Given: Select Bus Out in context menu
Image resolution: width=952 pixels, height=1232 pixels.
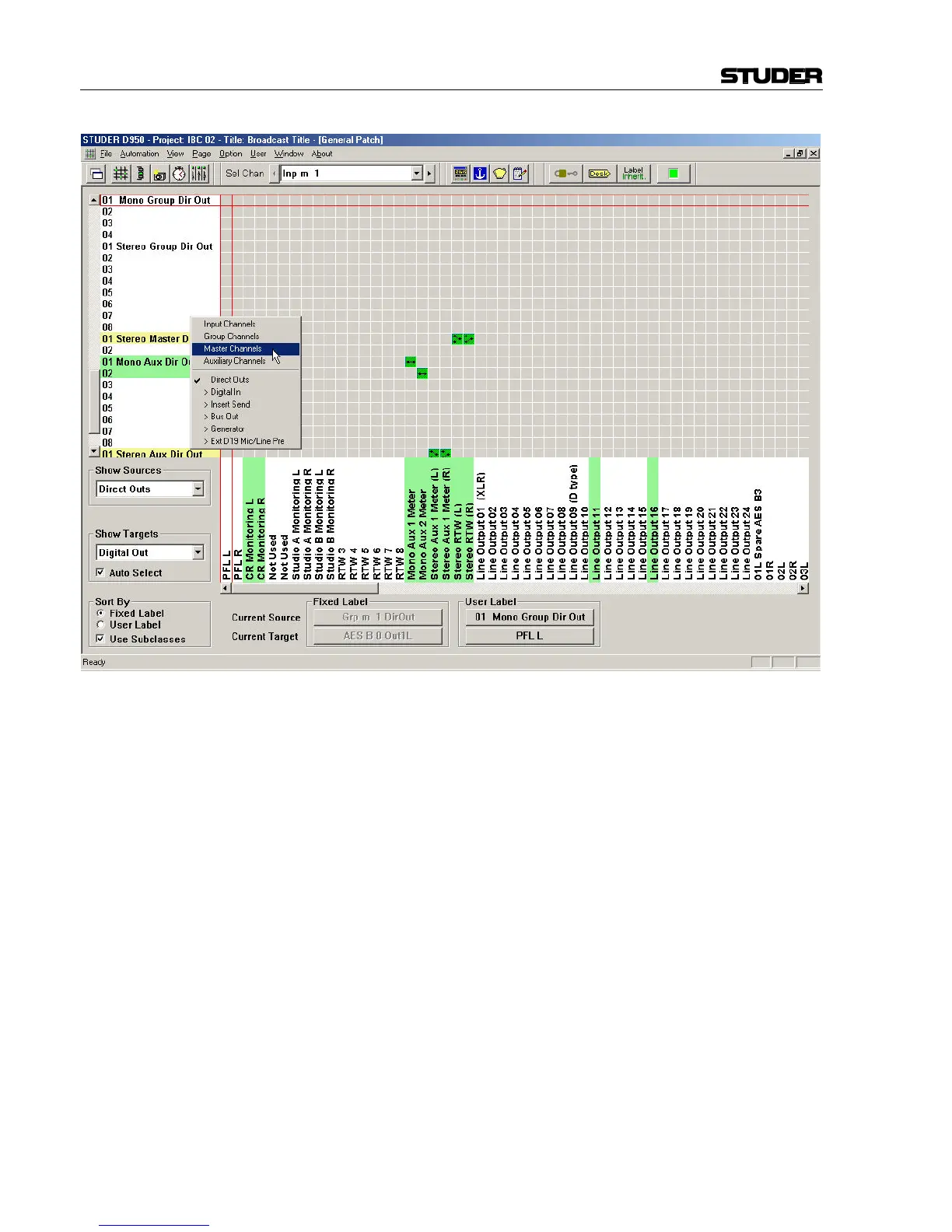Looking at the screenshot, I should pyautogui.click(x=246, y=417).
